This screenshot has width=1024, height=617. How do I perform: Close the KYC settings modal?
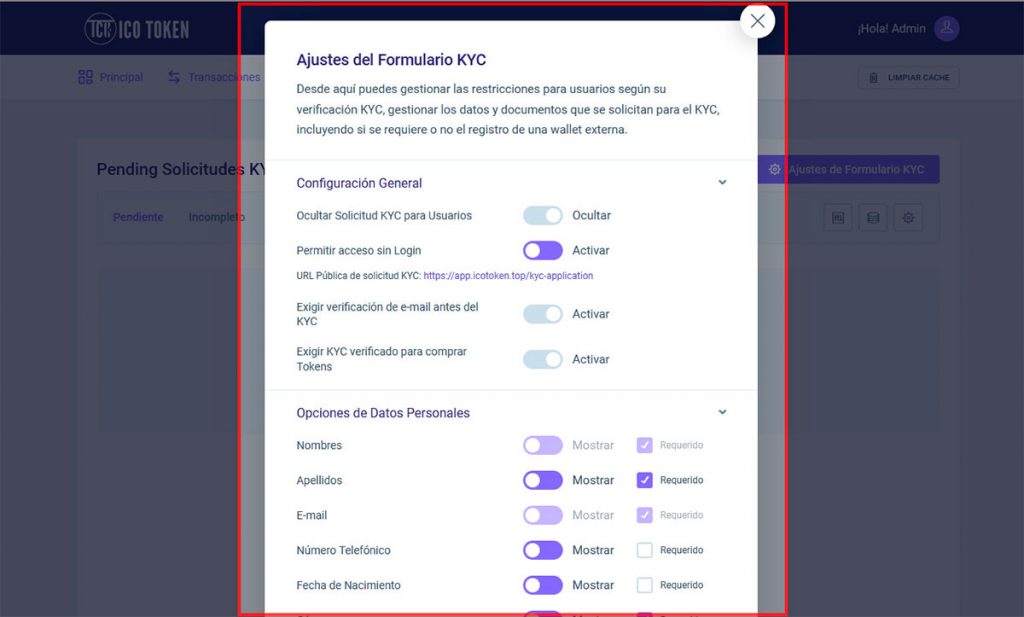point(757,21)
